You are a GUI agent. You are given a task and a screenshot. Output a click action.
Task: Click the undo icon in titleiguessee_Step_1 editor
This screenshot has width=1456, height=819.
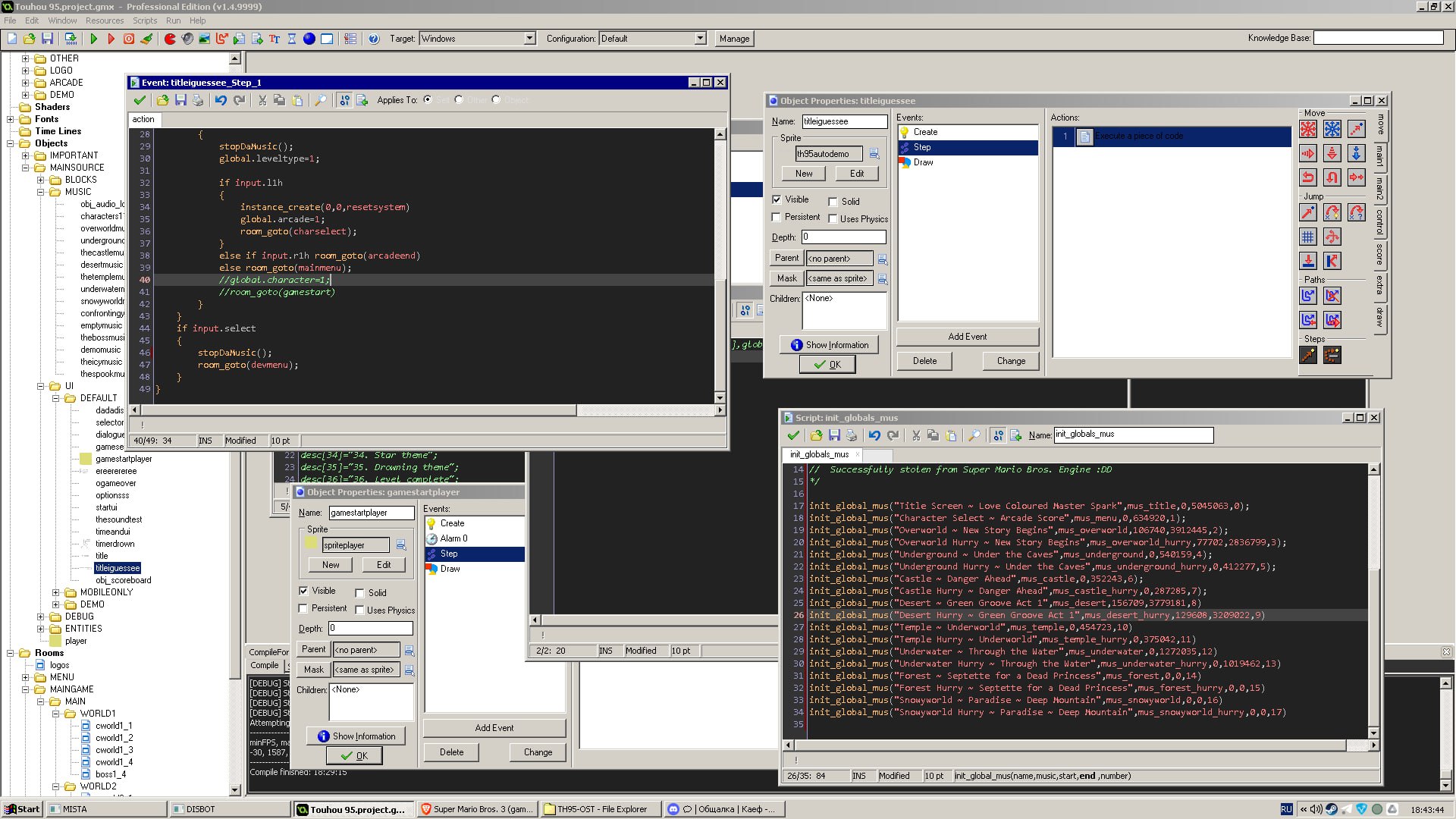coord(221,100)
